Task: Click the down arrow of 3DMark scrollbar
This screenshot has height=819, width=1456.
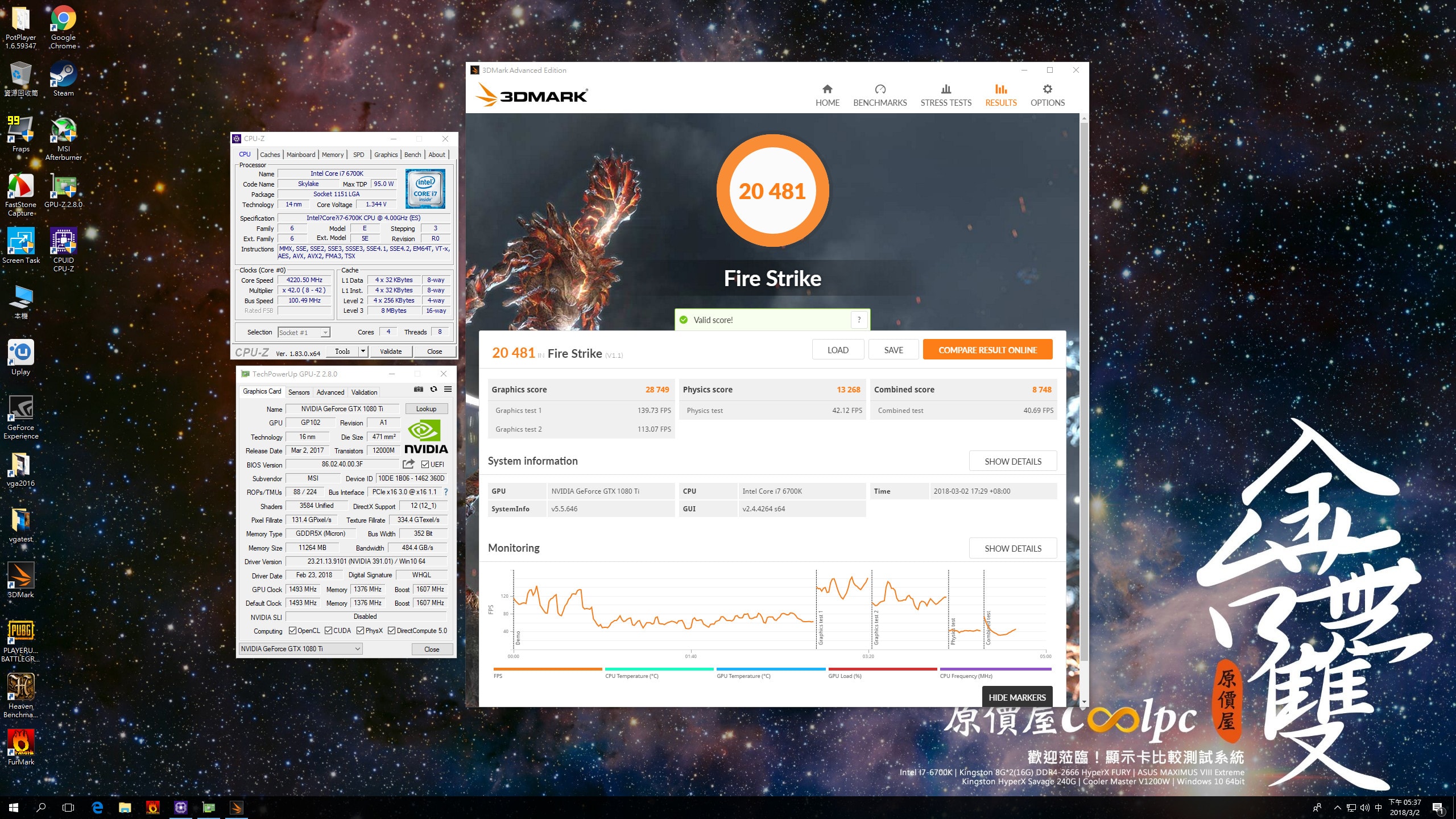Action: (x=1084, y=702)
